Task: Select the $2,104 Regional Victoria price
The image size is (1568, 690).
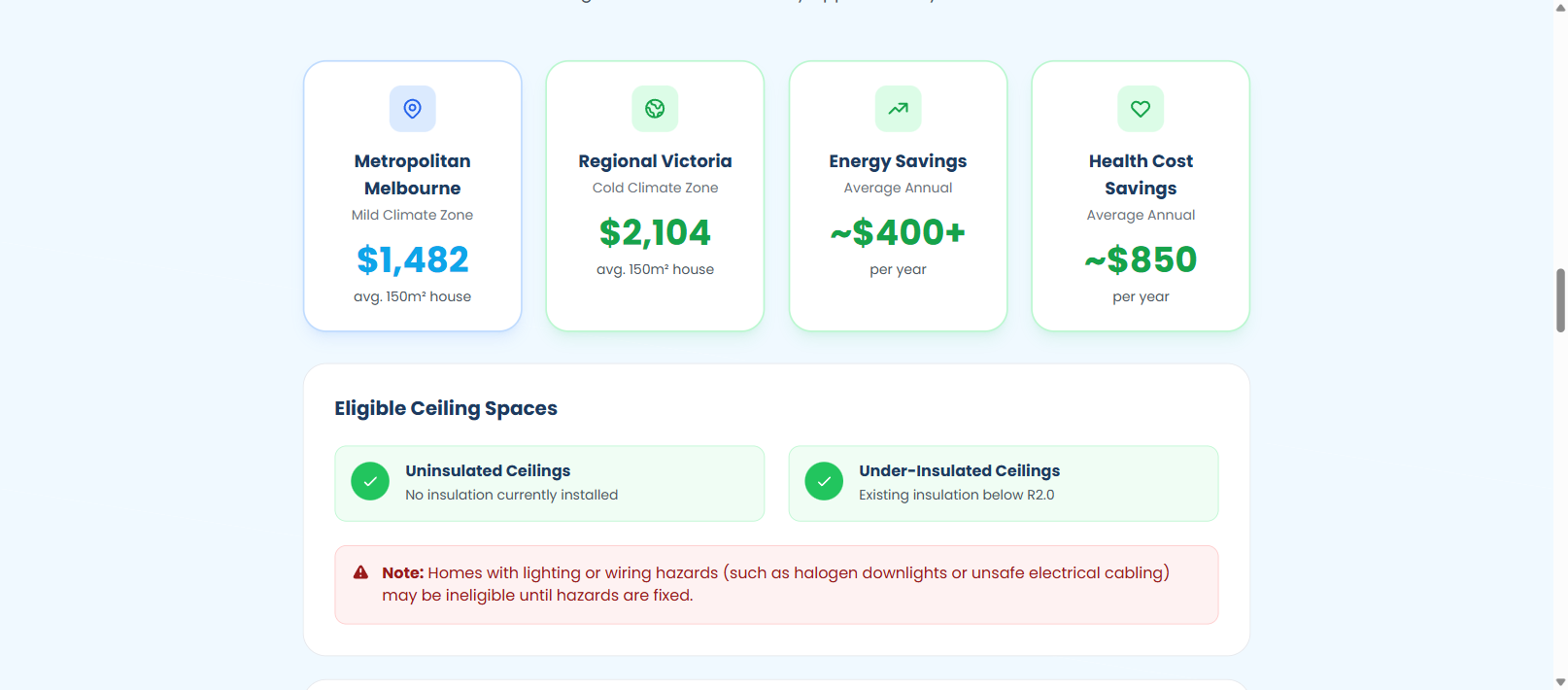Action: 655,232
